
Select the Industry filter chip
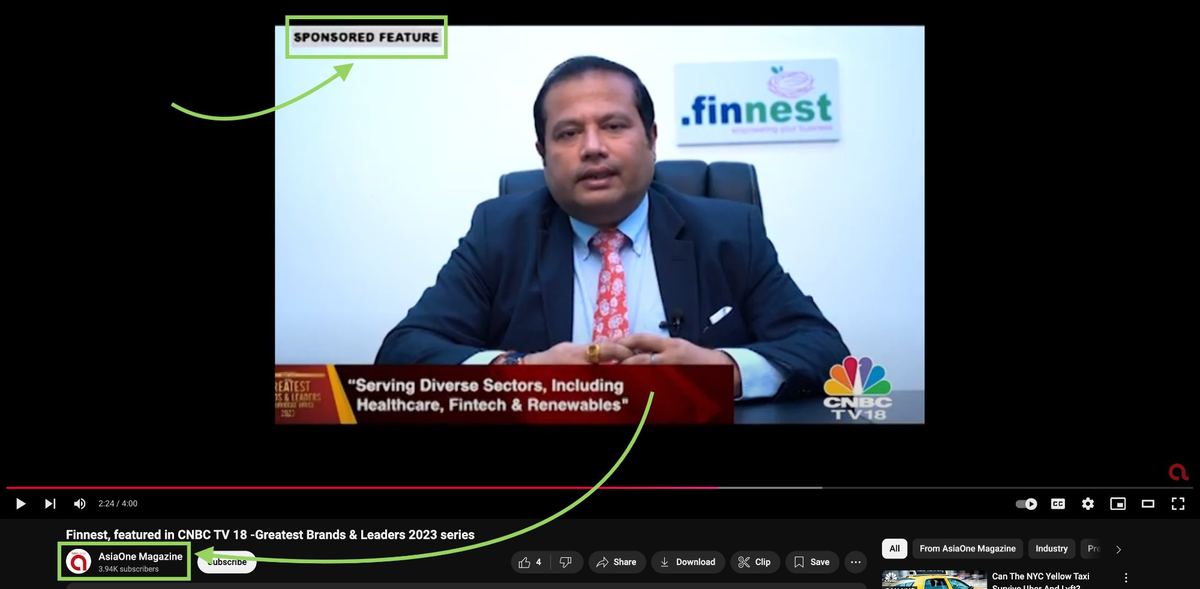coord(1051,548)
